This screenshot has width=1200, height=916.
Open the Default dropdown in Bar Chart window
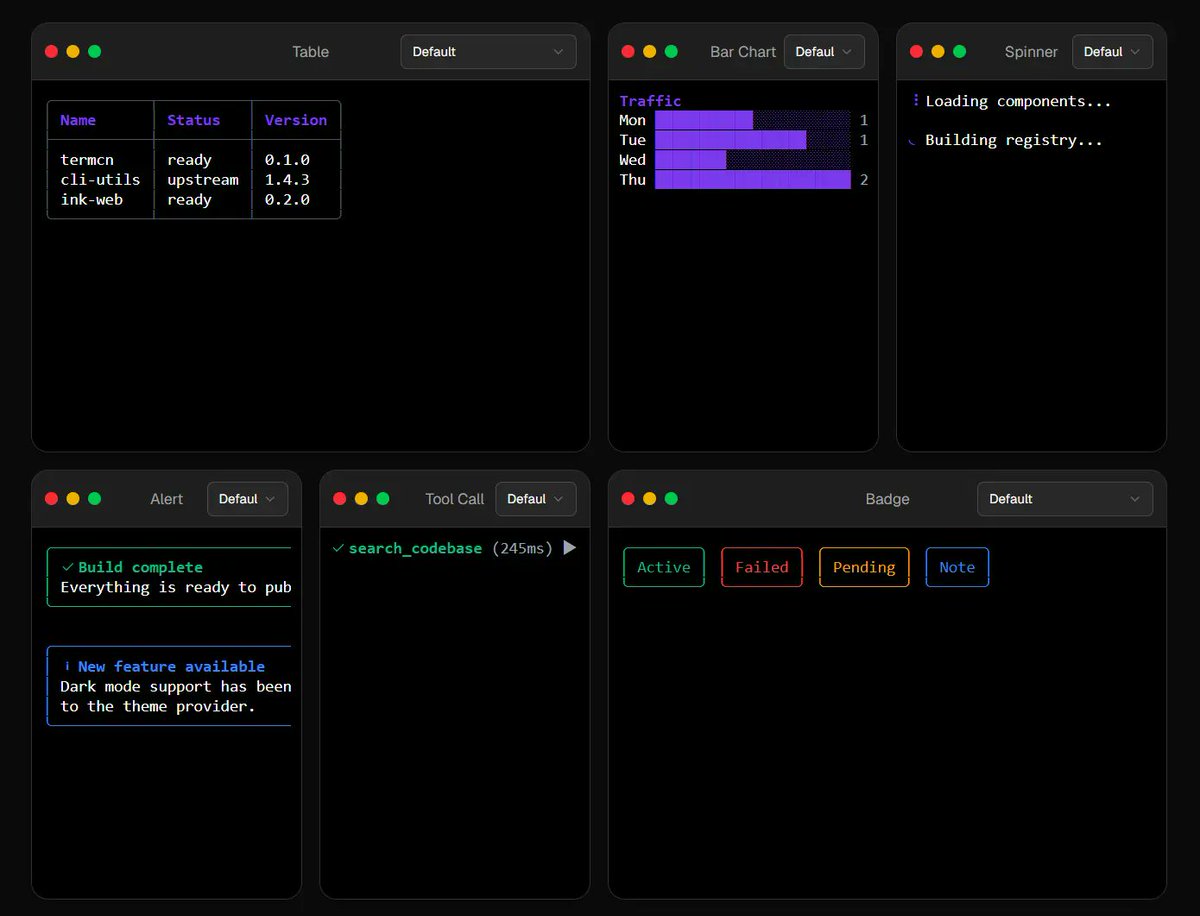pyautogui.click(x=824, y=52)
